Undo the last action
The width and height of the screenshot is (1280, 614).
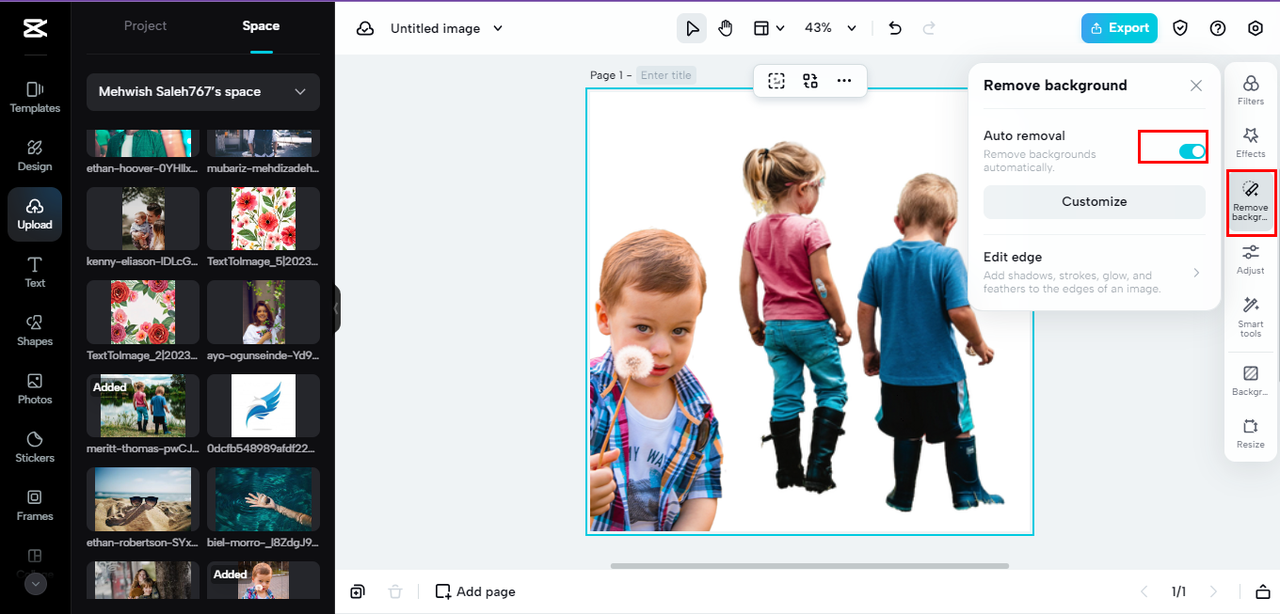[x=895, y=28]
